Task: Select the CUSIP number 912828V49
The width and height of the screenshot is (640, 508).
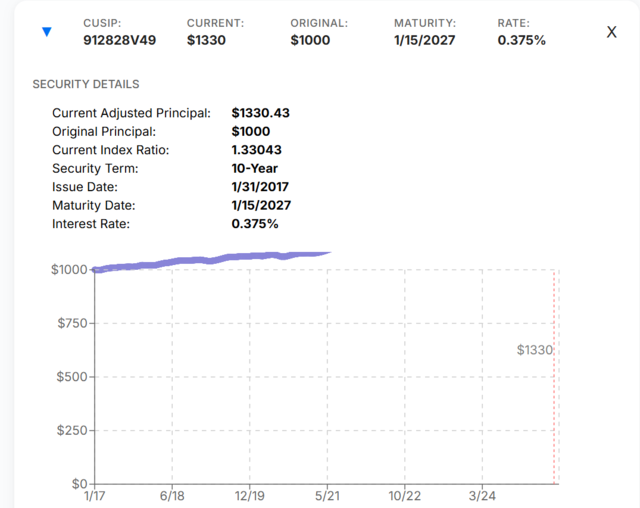Action: point(120,40)
